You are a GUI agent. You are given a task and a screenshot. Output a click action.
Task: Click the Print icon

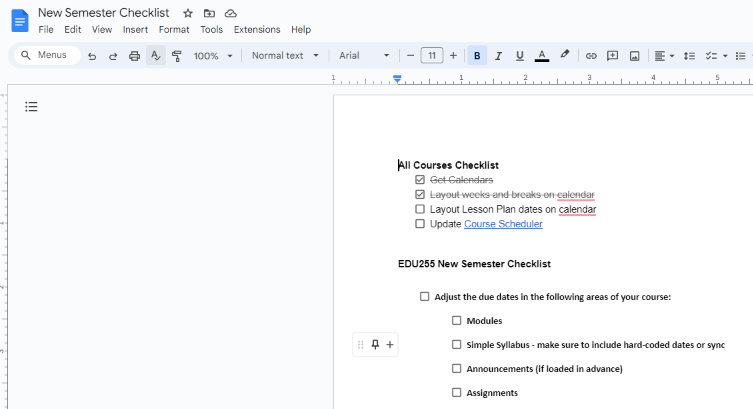tap(134, 56)
